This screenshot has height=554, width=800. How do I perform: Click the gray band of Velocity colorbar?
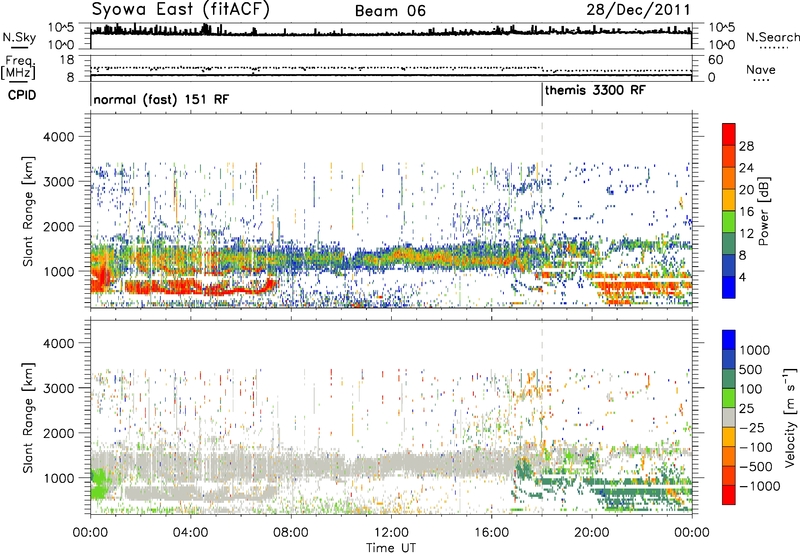729,417
